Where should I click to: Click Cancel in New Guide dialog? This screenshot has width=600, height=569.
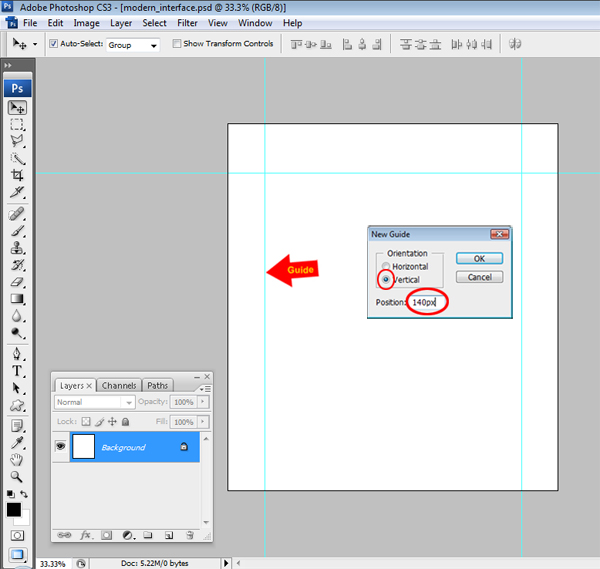[x=479, y=277]
